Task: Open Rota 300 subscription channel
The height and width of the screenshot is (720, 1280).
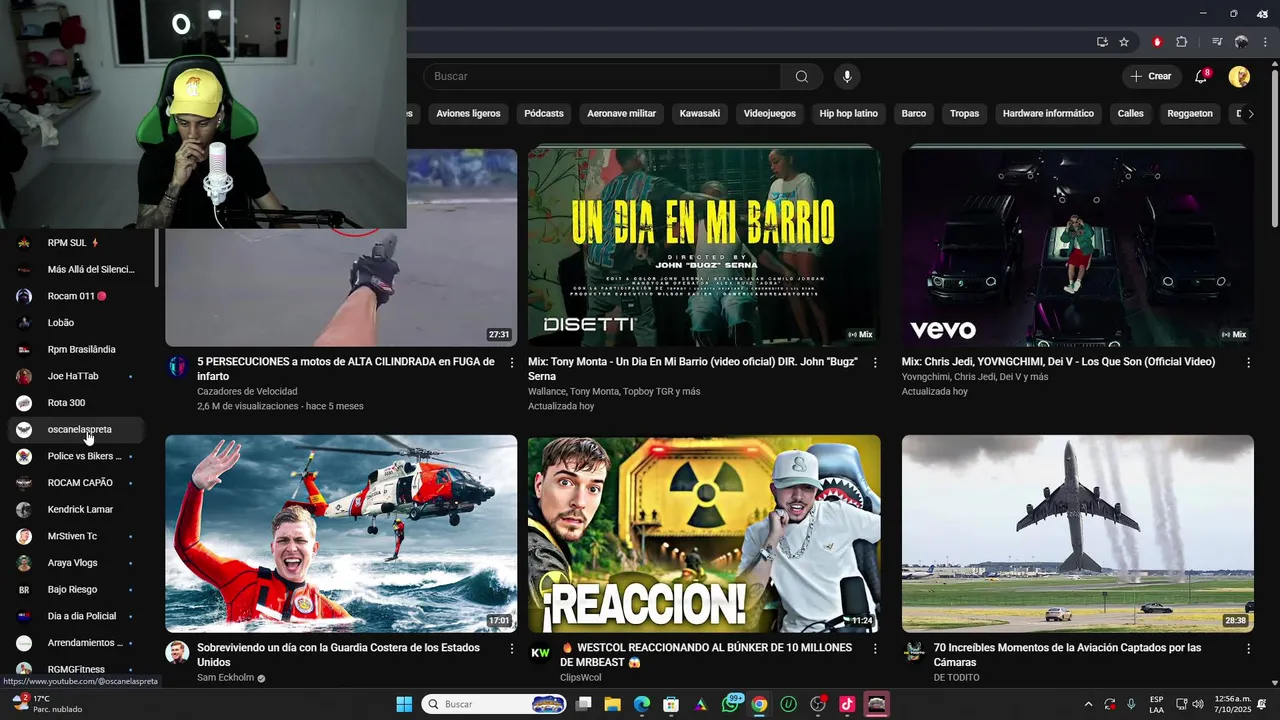Action: 76,403
